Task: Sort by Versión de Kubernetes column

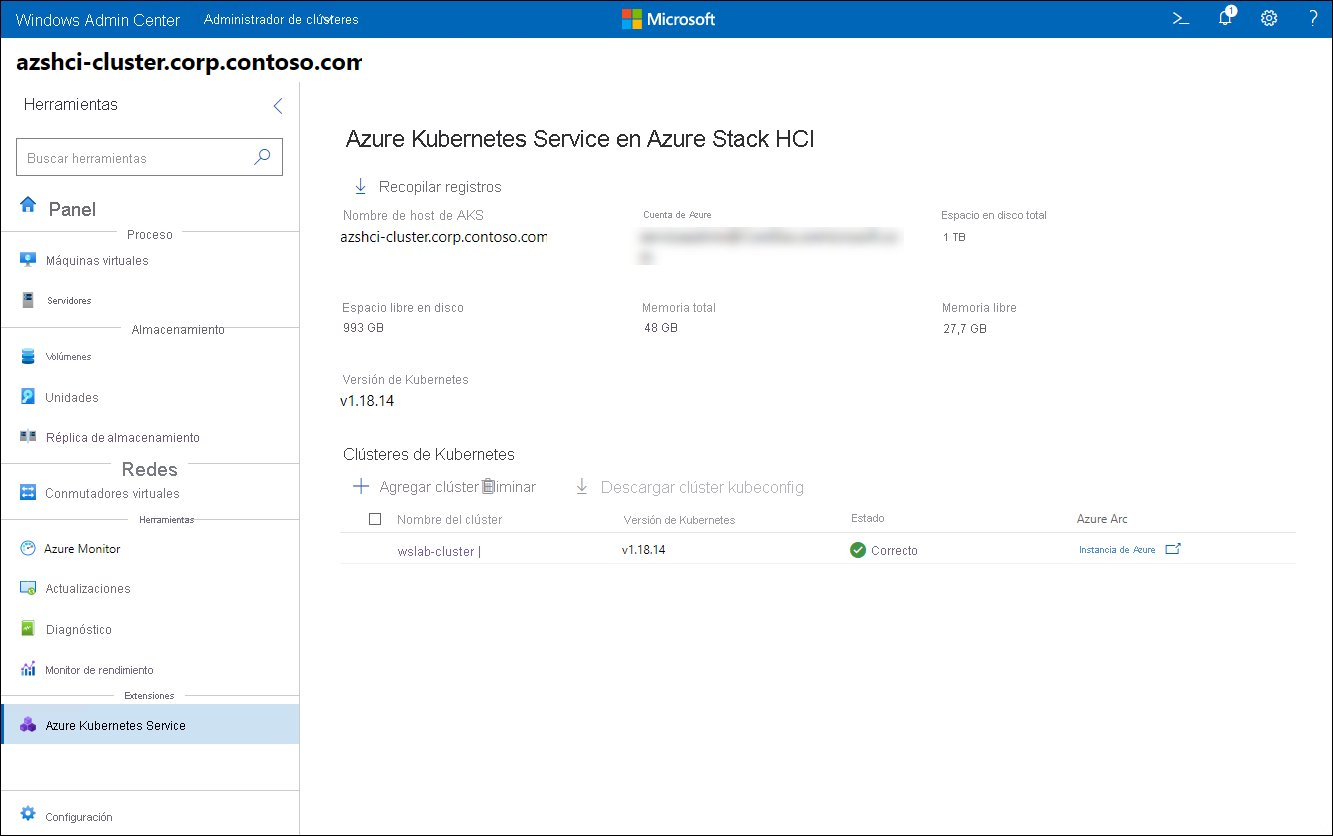Action: [x=679, y=520]
